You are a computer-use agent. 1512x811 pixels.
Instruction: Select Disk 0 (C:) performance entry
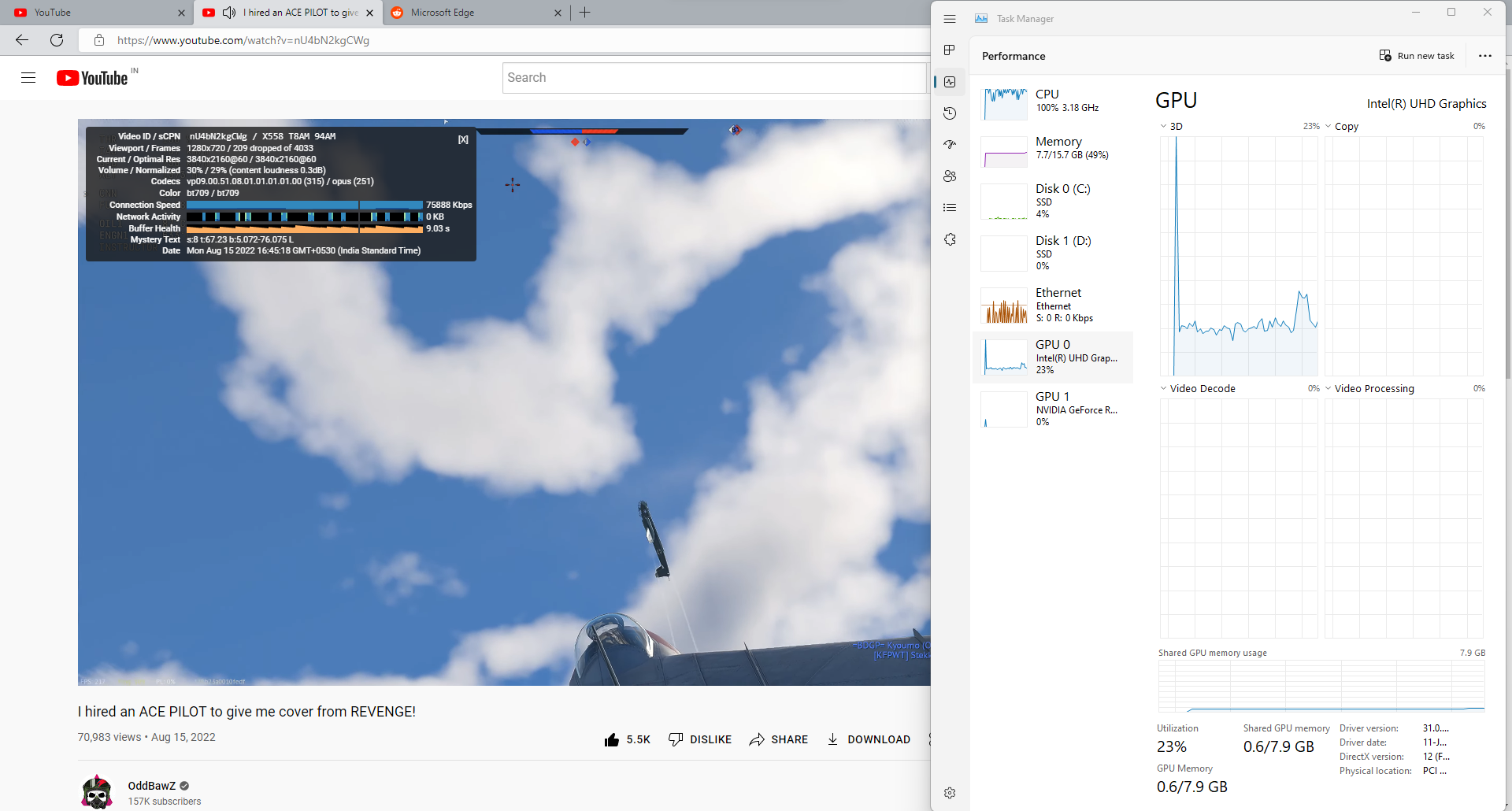[x=1053, y=201]
